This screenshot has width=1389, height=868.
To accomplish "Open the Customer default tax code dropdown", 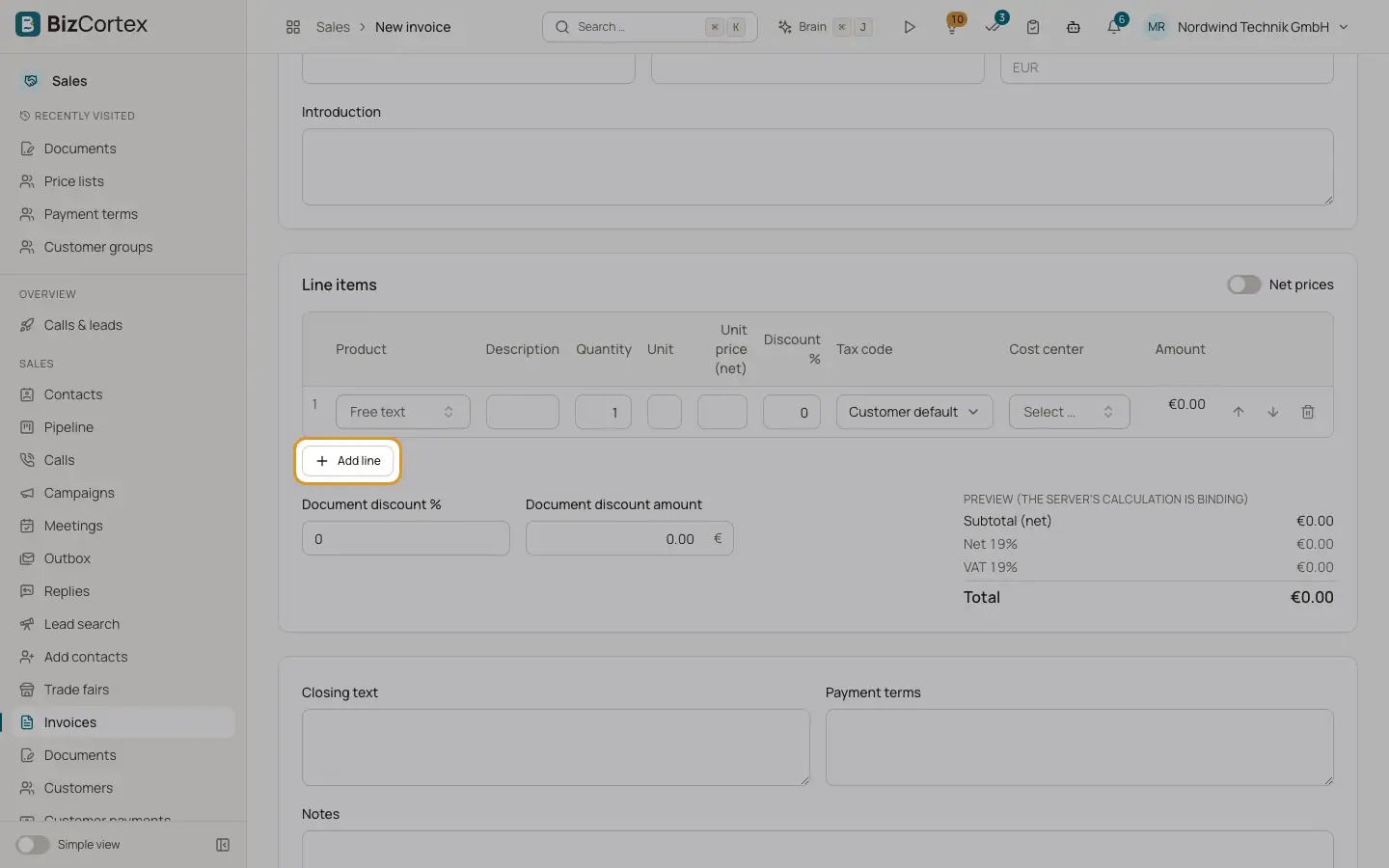I will 914,412.
